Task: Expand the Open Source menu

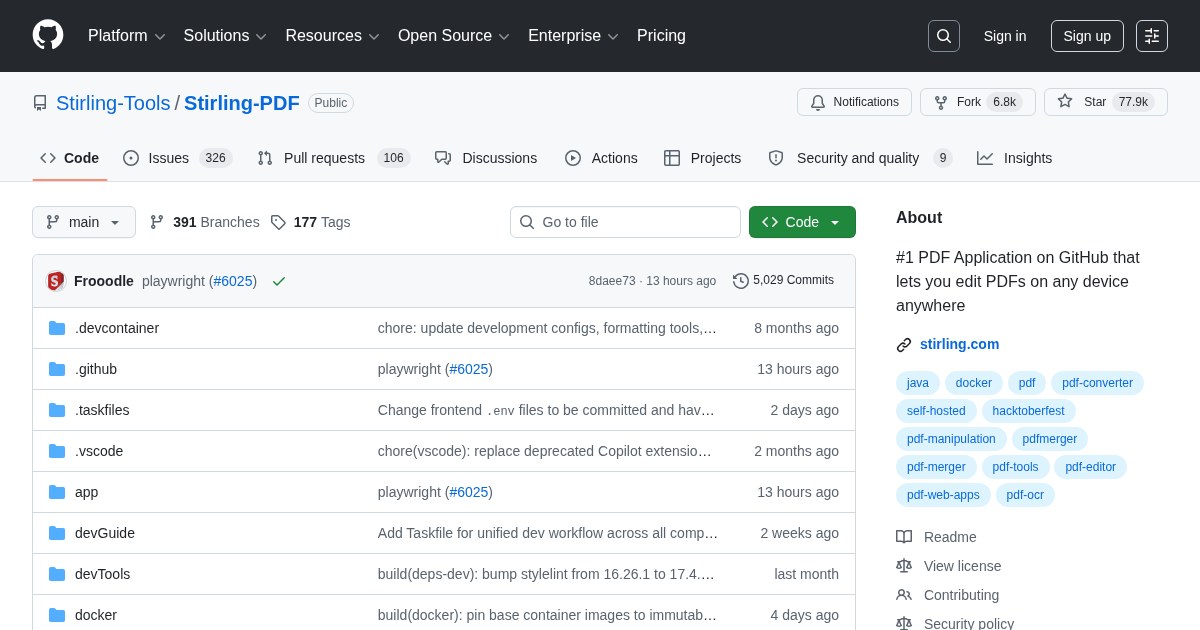Action: (x=454, y=36)
